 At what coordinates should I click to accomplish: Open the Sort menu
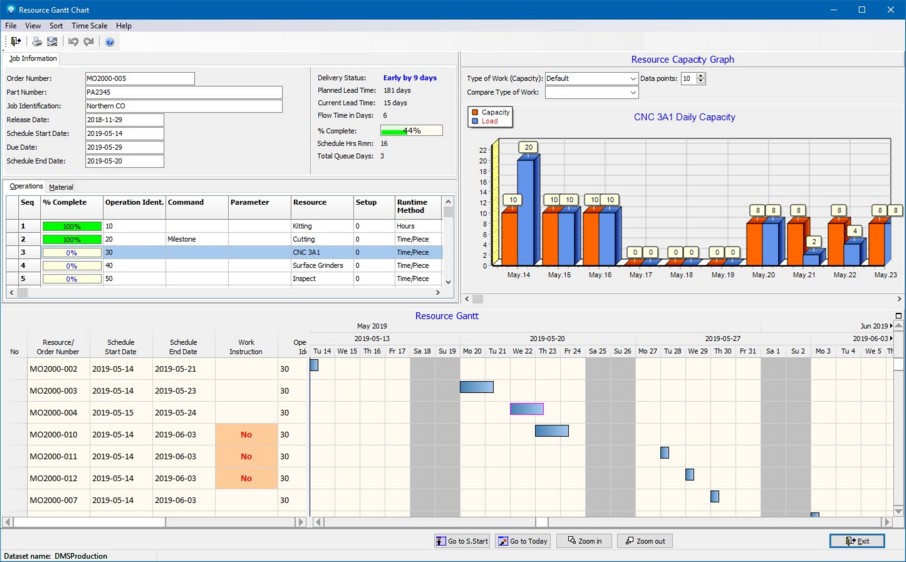pyautogui.click(x=56, y=26)
